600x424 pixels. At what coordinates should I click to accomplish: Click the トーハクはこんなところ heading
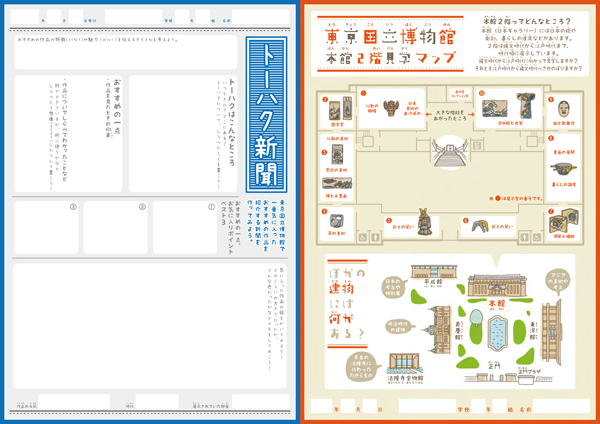point(232,122)
